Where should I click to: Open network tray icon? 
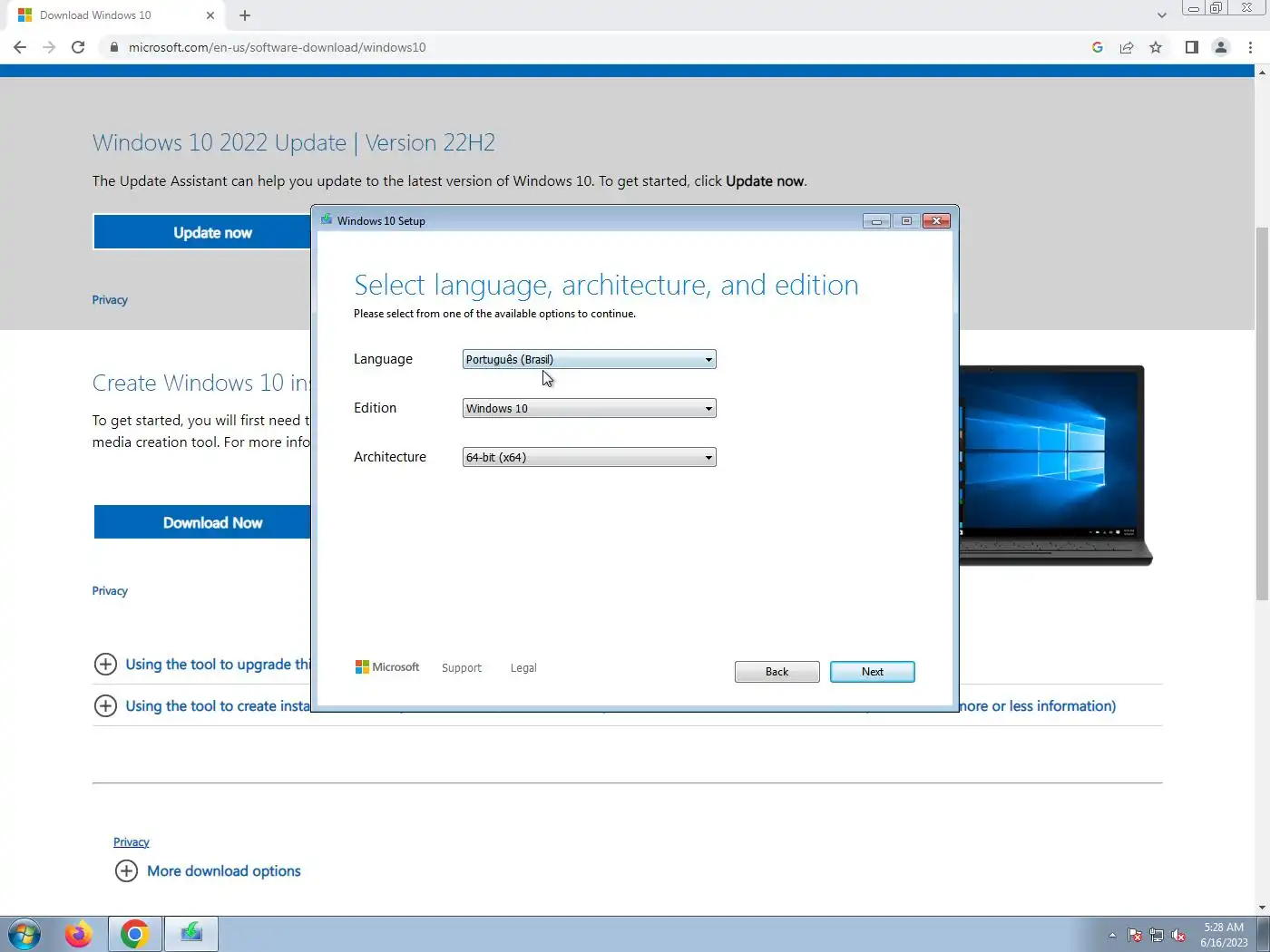tap(1157, 935)
